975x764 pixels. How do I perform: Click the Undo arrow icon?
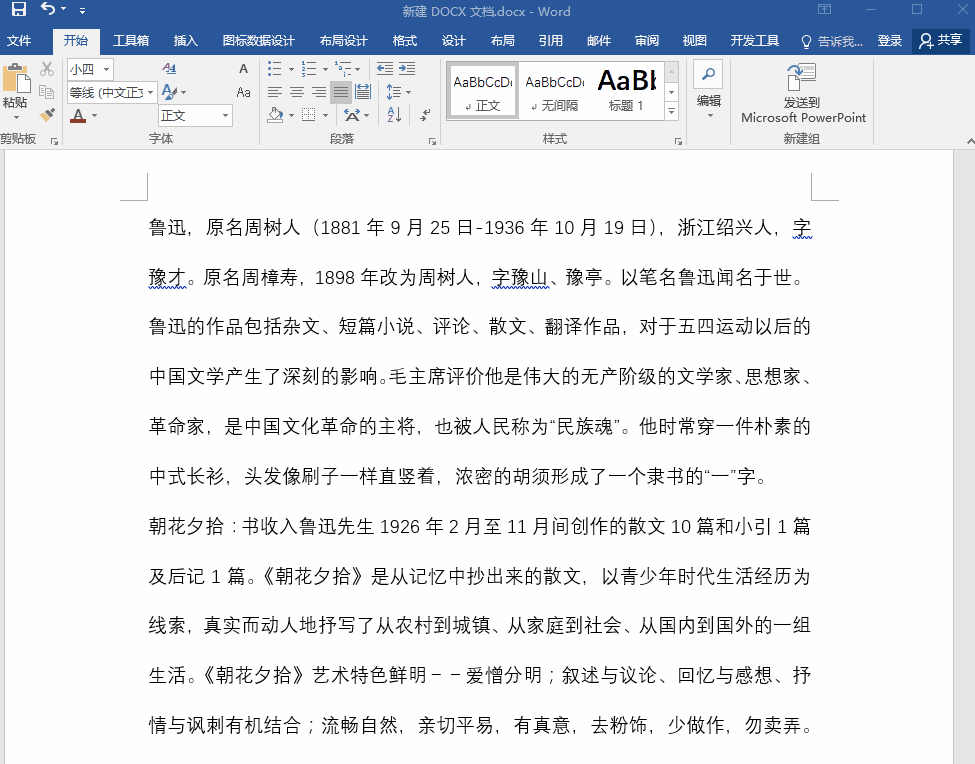(x=48, y=9)
